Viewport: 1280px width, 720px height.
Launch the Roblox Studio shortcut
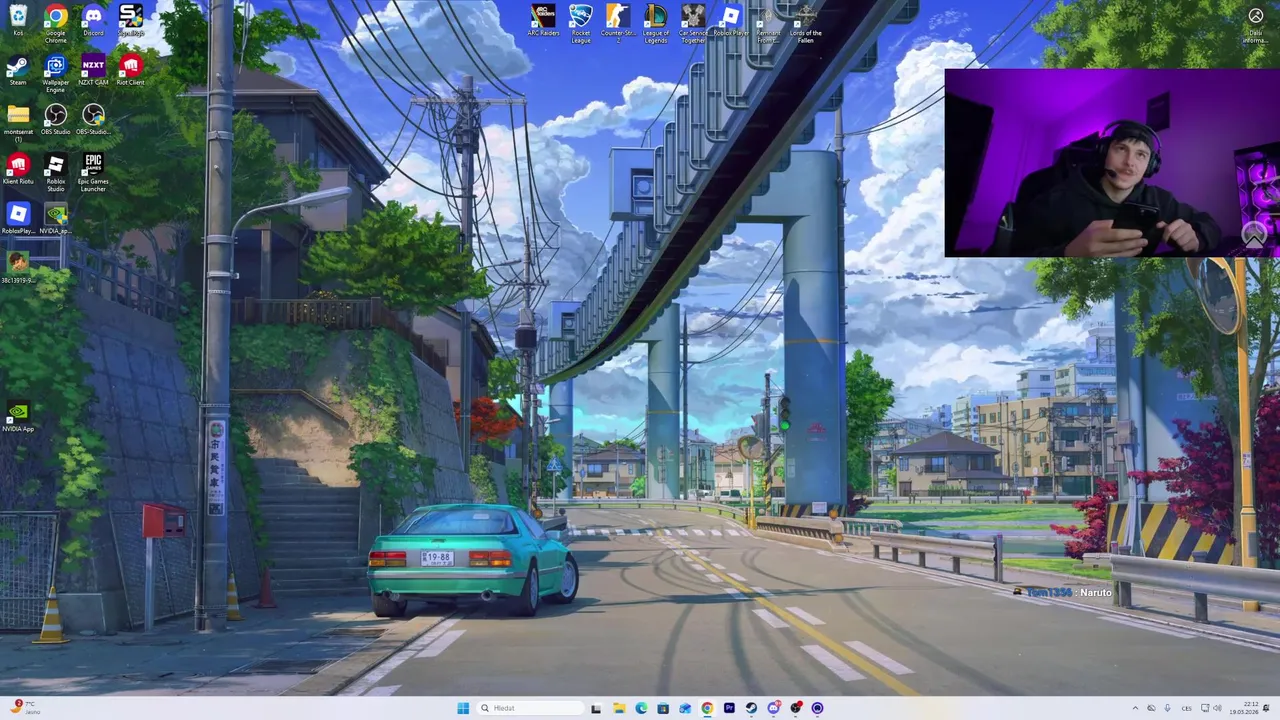pyautogui.click(x=56, y=172)
